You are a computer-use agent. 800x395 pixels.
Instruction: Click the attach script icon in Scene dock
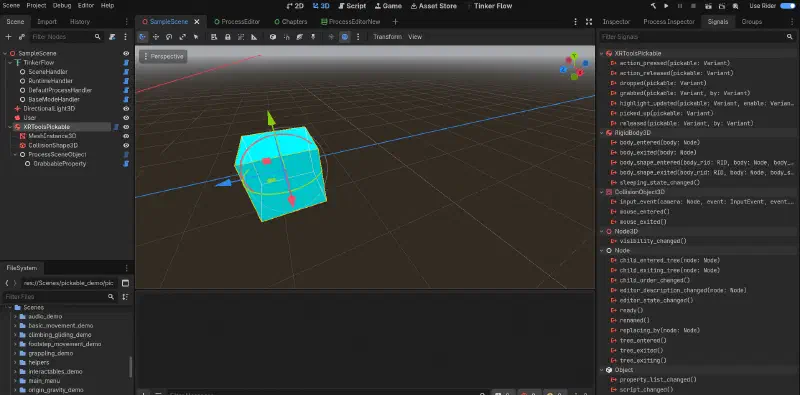[112, 37]
